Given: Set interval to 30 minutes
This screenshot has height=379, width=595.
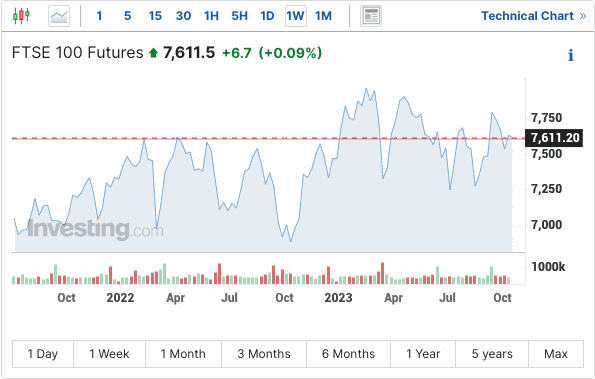Looking at the screenshot, I should 183,16.
